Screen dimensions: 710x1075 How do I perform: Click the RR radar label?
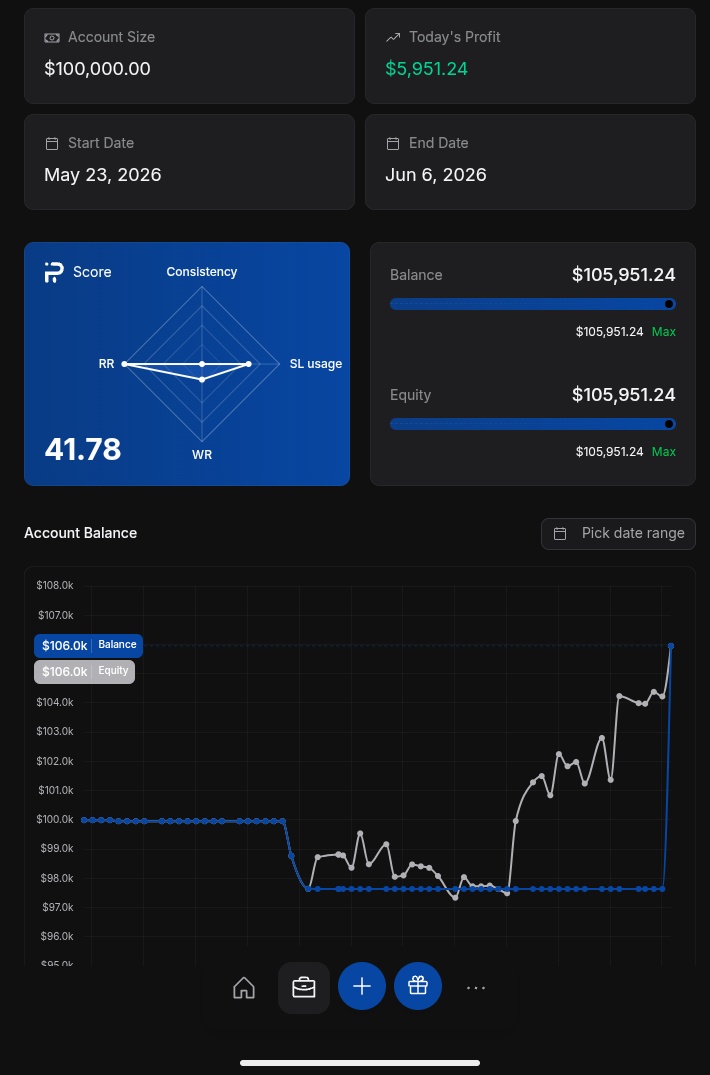[x=106, y=364]
